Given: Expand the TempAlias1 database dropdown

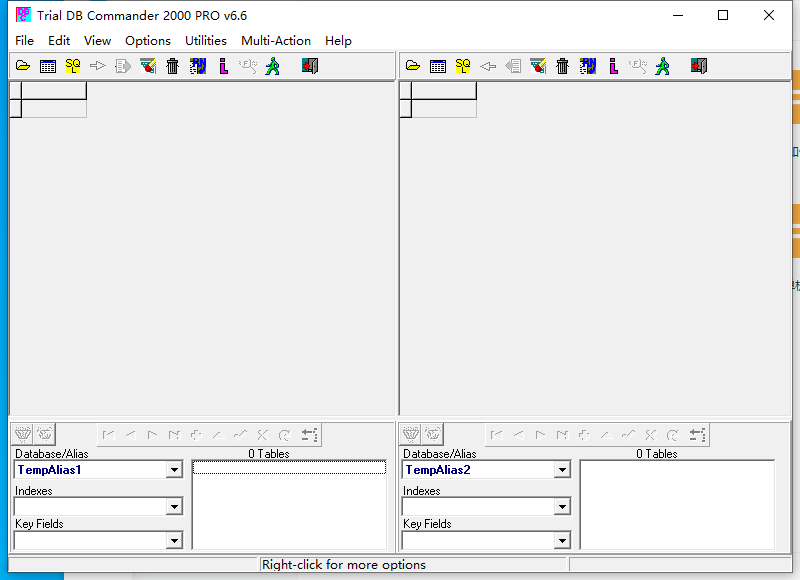Looking at the screenshot, I should coord(174,470).
